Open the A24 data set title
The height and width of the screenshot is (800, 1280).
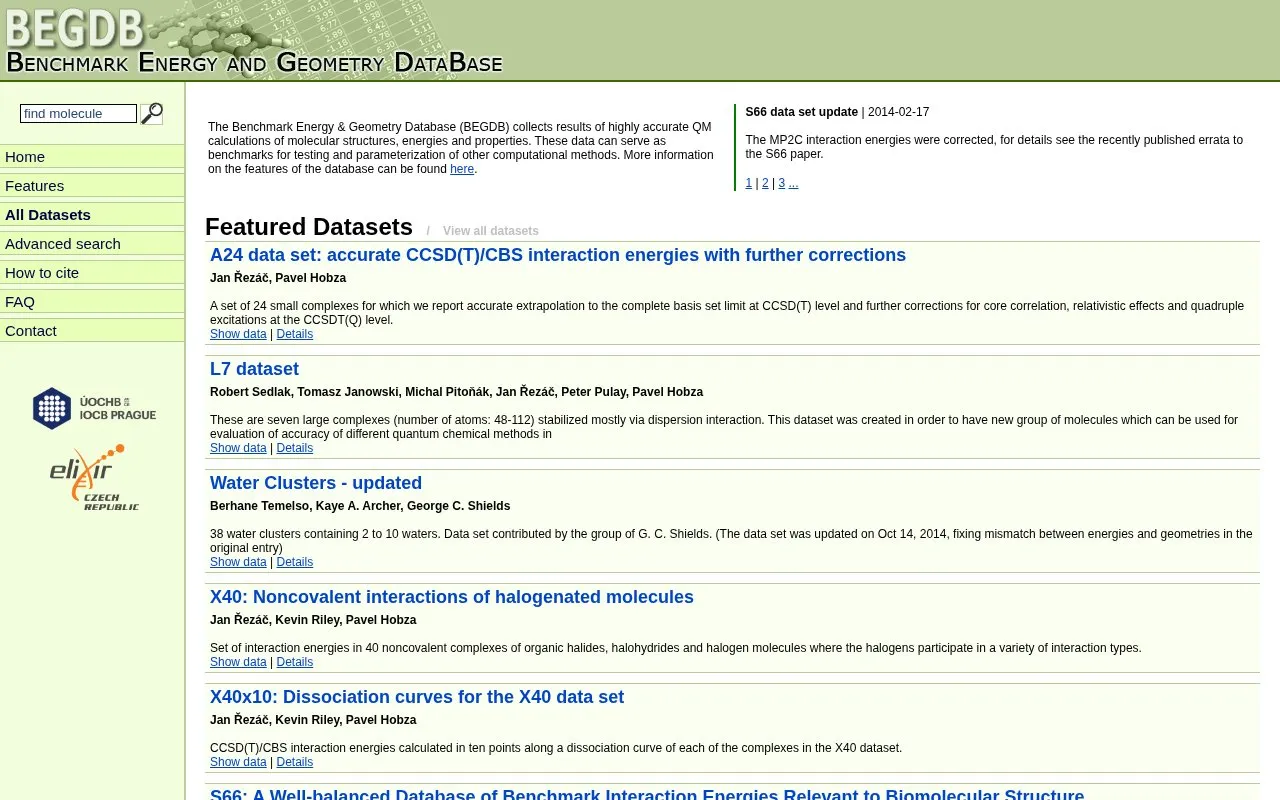(558, 255)
